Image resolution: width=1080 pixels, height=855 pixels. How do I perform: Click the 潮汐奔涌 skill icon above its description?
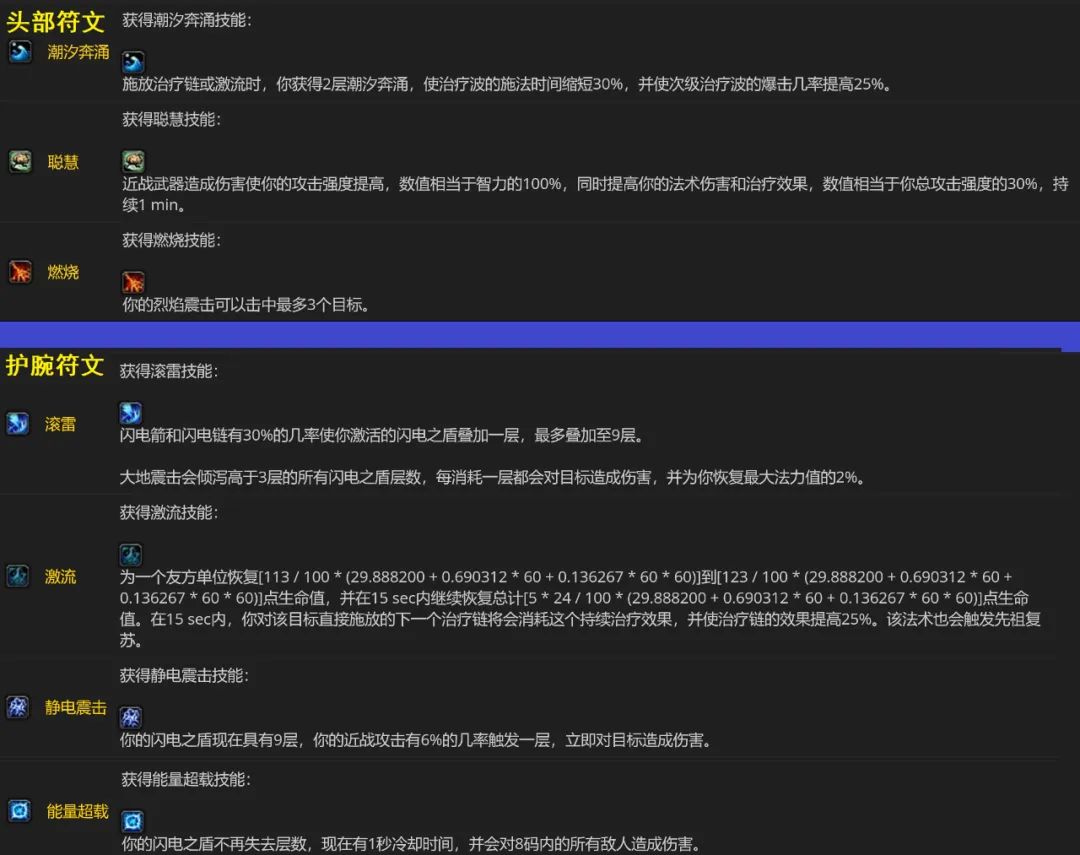point(133,62)
